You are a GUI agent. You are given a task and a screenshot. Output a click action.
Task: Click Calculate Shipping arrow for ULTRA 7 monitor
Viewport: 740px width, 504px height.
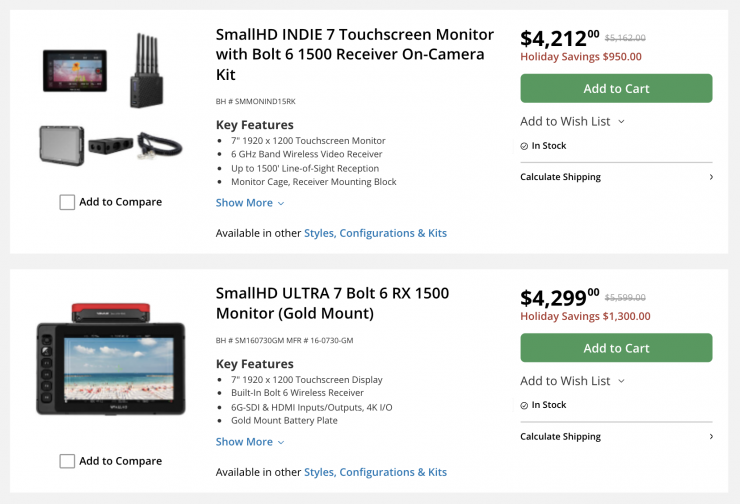click(x=710, y=436)
